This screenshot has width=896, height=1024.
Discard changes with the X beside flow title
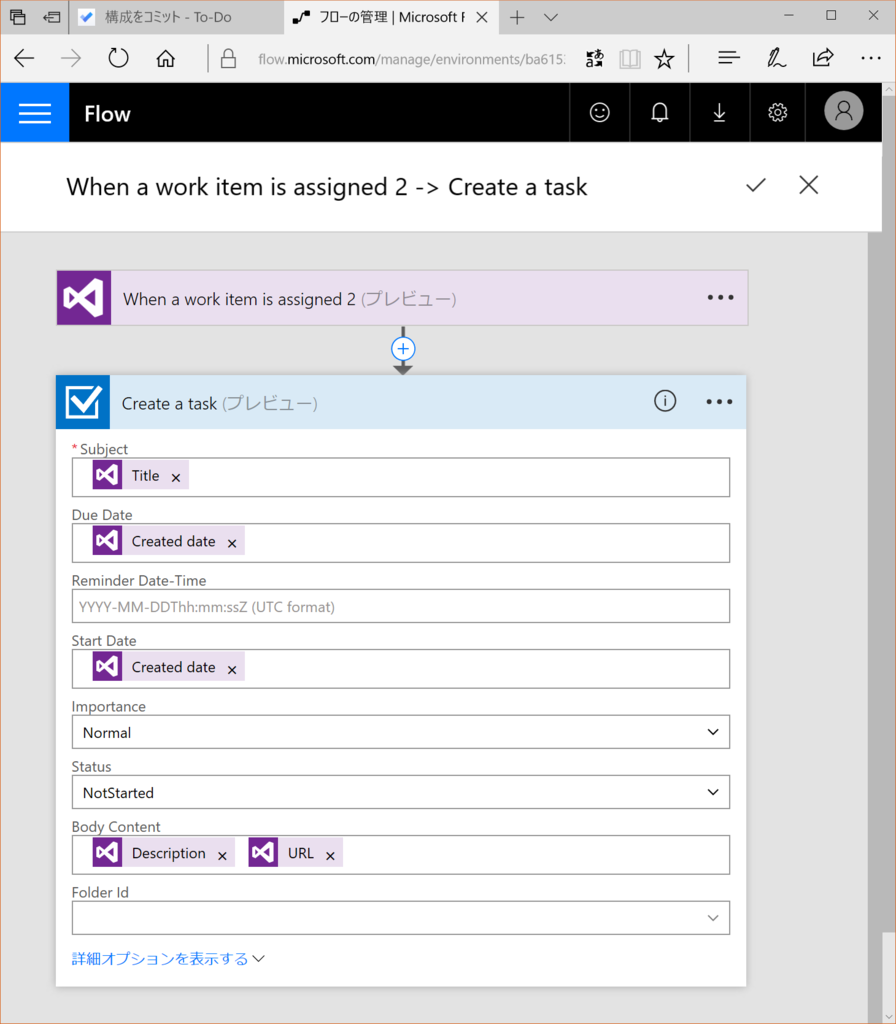pyautogui.click(x=808, y=185)
